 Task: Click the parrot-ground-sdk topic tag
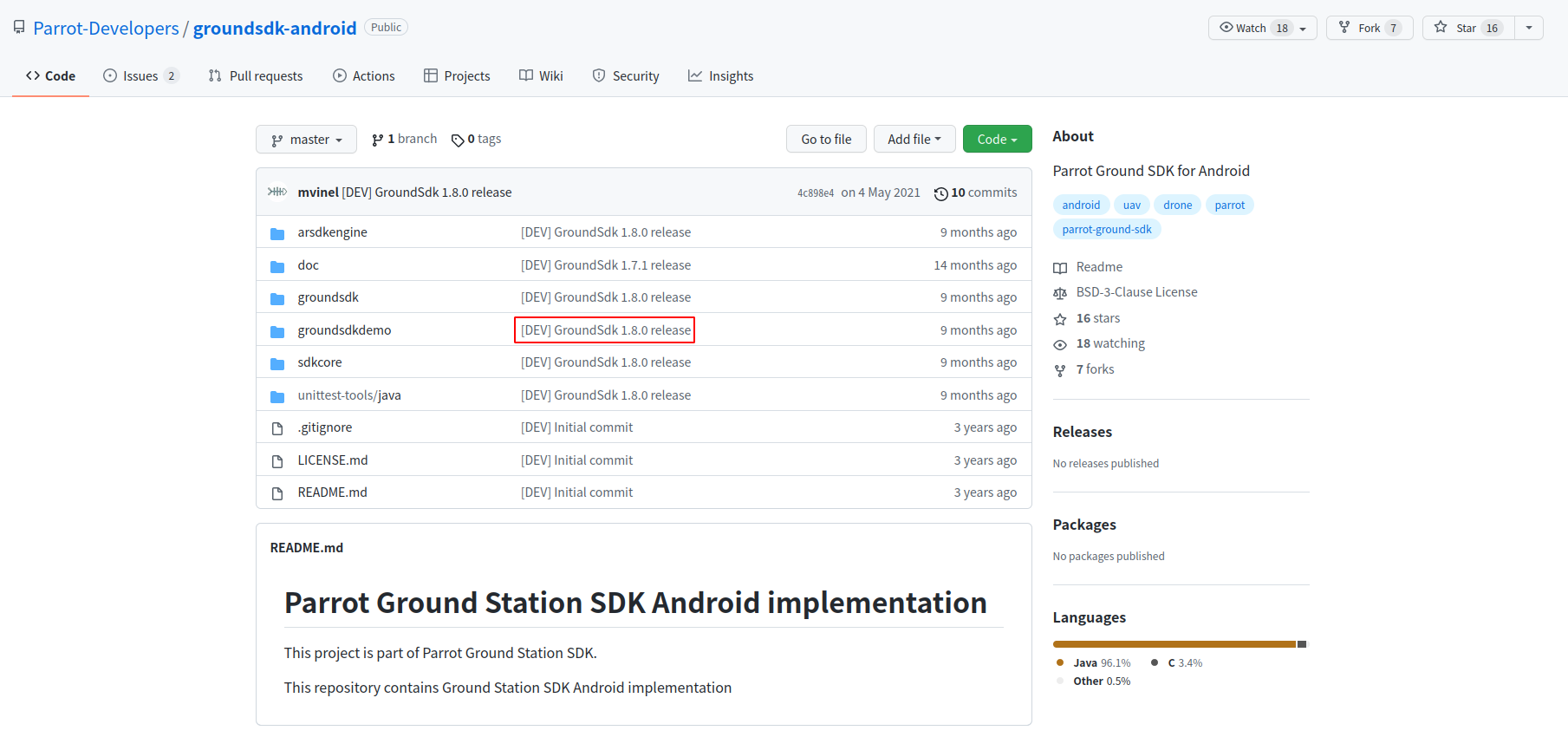(x=1107, y=229)
